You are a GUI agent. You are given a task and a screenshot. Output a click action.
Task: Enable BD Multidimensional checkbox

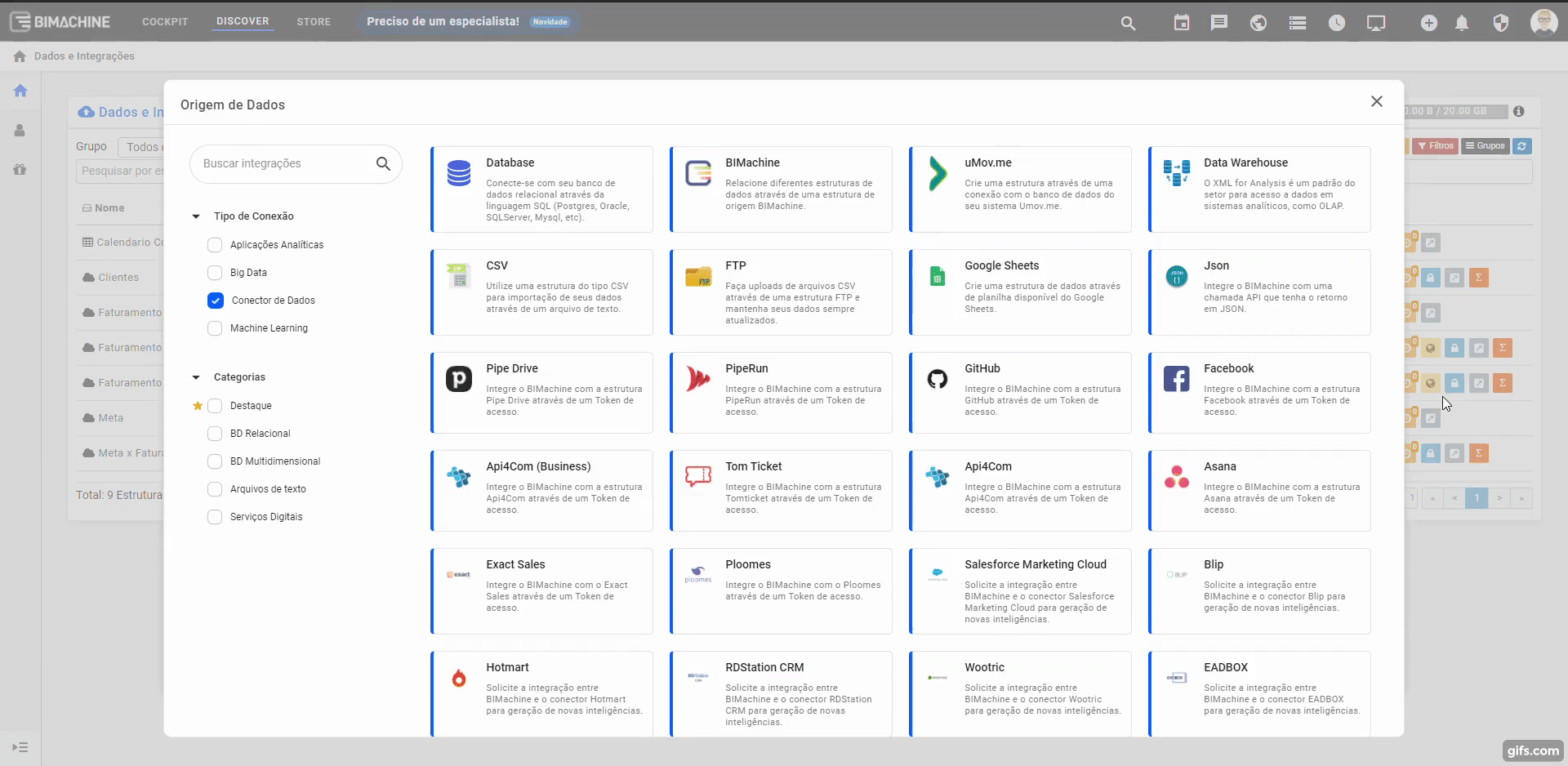215,461
